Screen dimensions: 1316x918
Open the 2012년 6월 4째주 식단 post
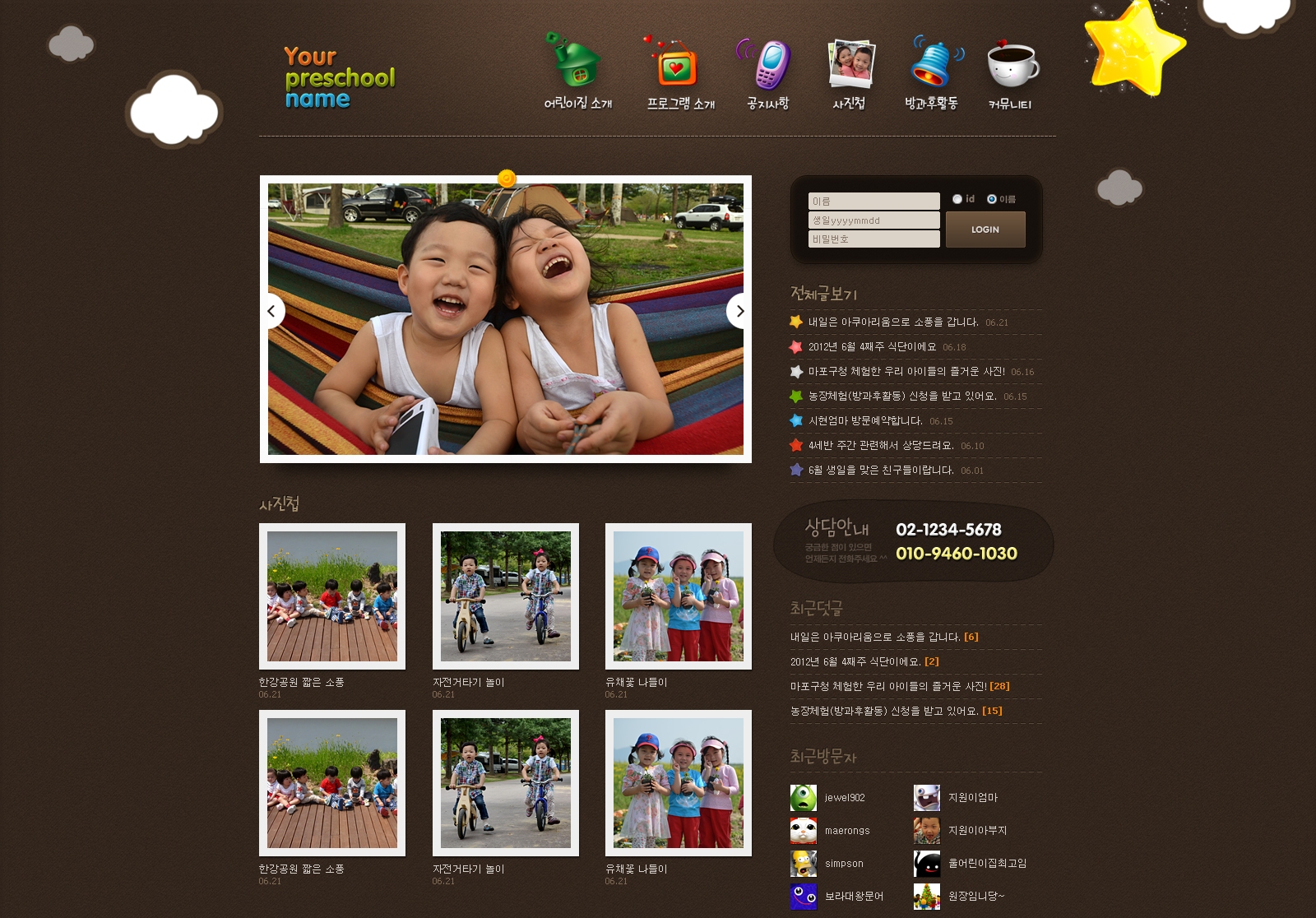[x=872, y=347]
